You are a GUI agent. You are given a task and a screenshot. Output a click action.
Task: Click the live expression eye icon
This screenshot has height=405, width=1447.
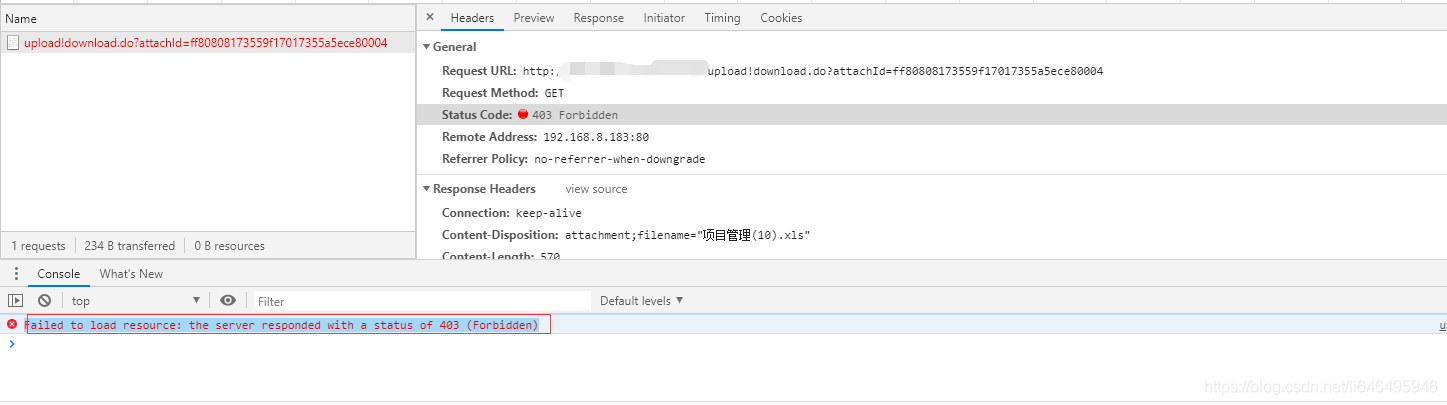pyautogui.click(x=228, y=300)
